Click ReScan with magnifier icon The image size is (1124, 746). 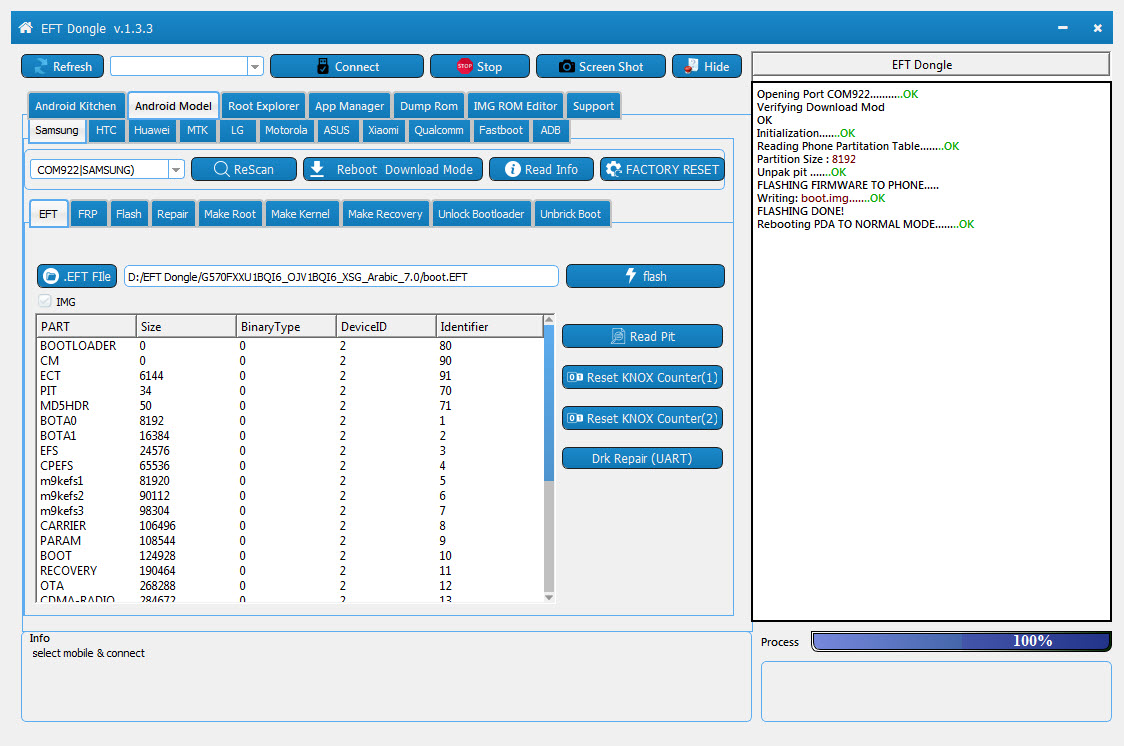tap(244, 169)
